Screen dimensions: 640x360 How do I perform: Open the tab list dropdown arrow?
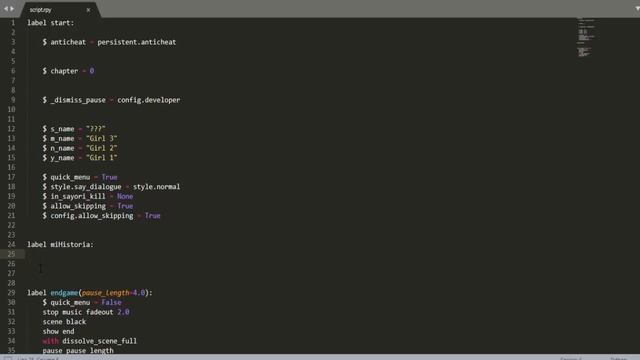(637, 9)
